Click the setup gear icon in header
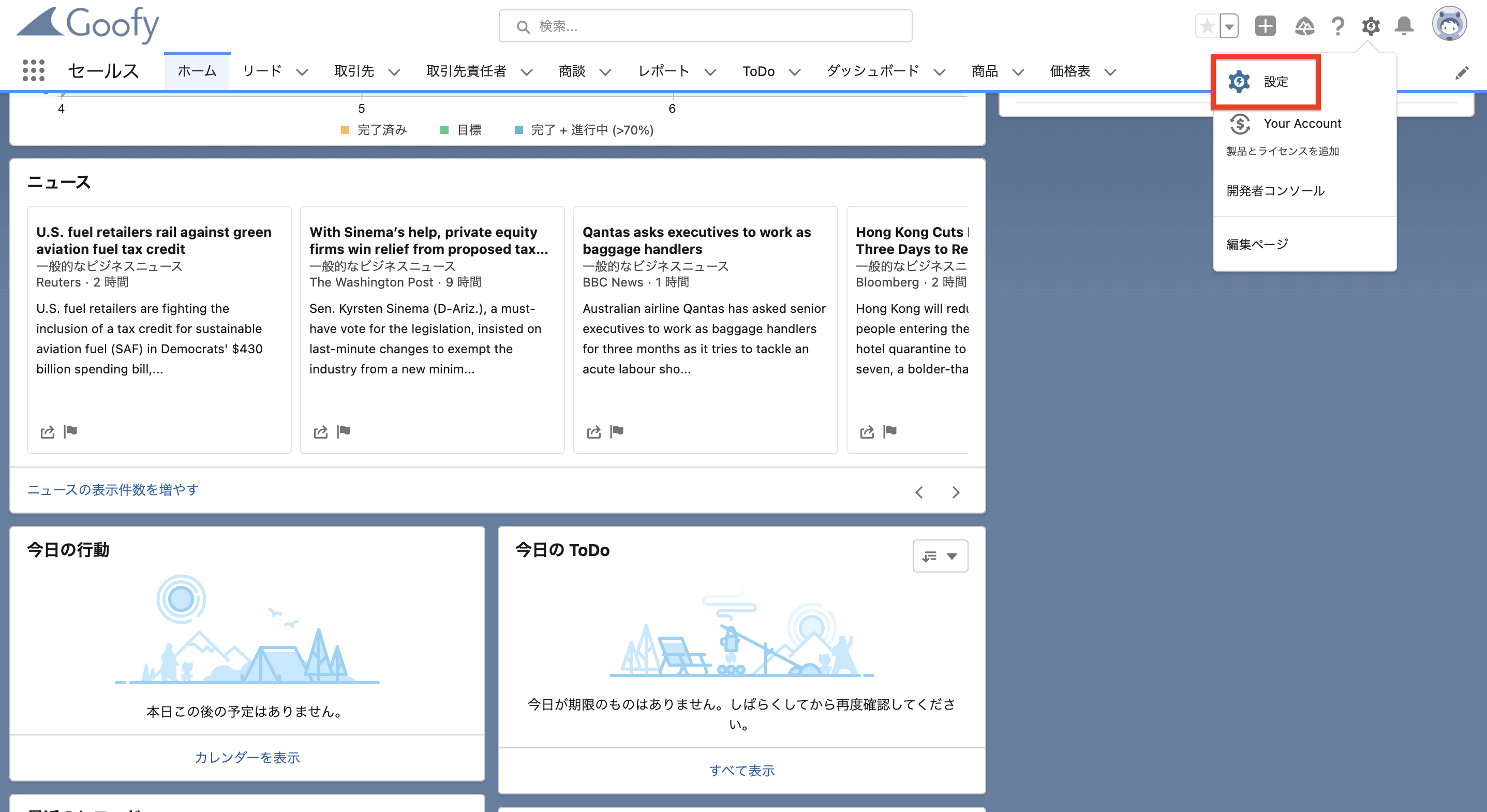The image size is (1487, 812). [1371, 26]
